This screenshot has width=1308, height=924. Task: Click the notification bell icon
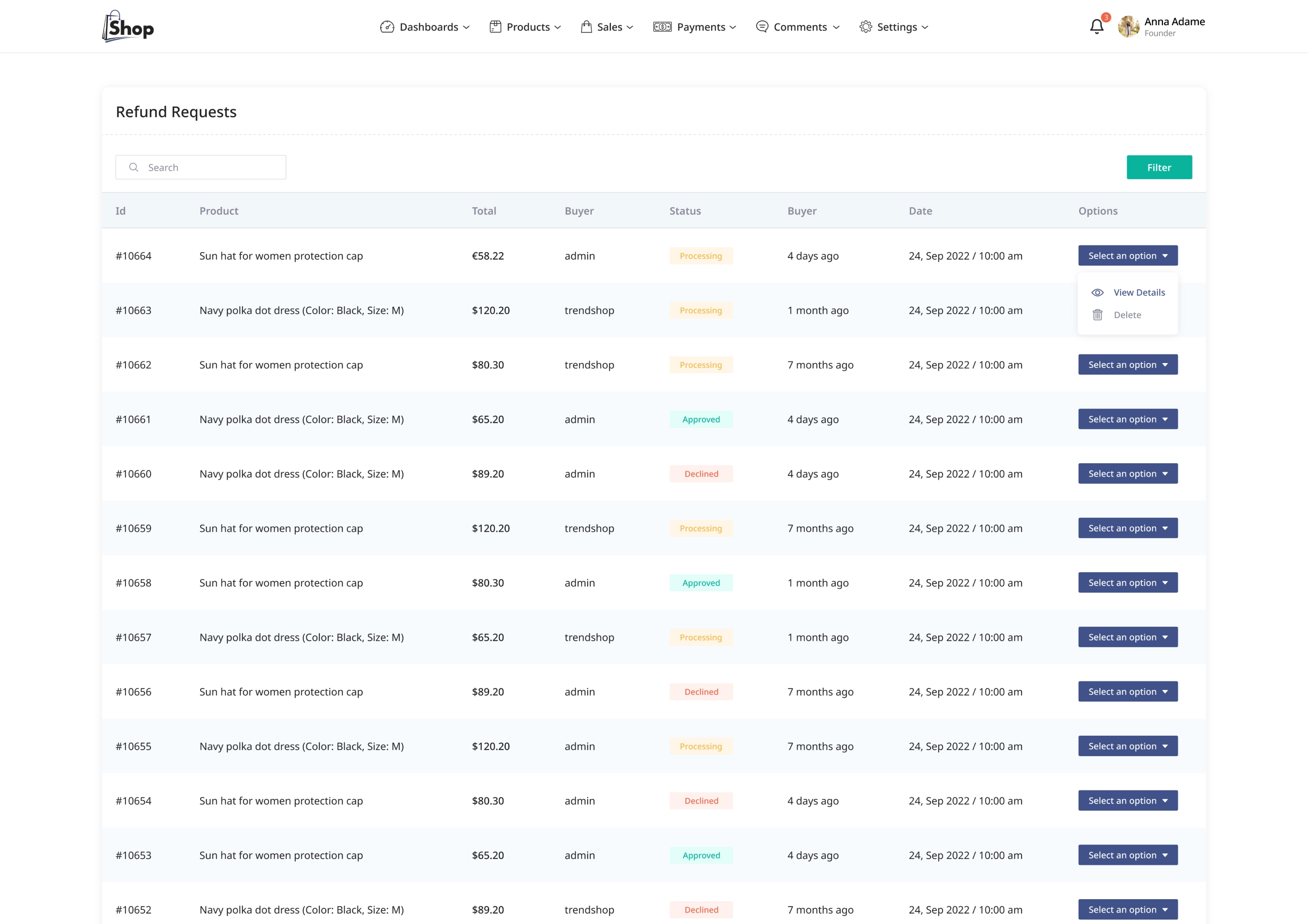click(1096, 27)
